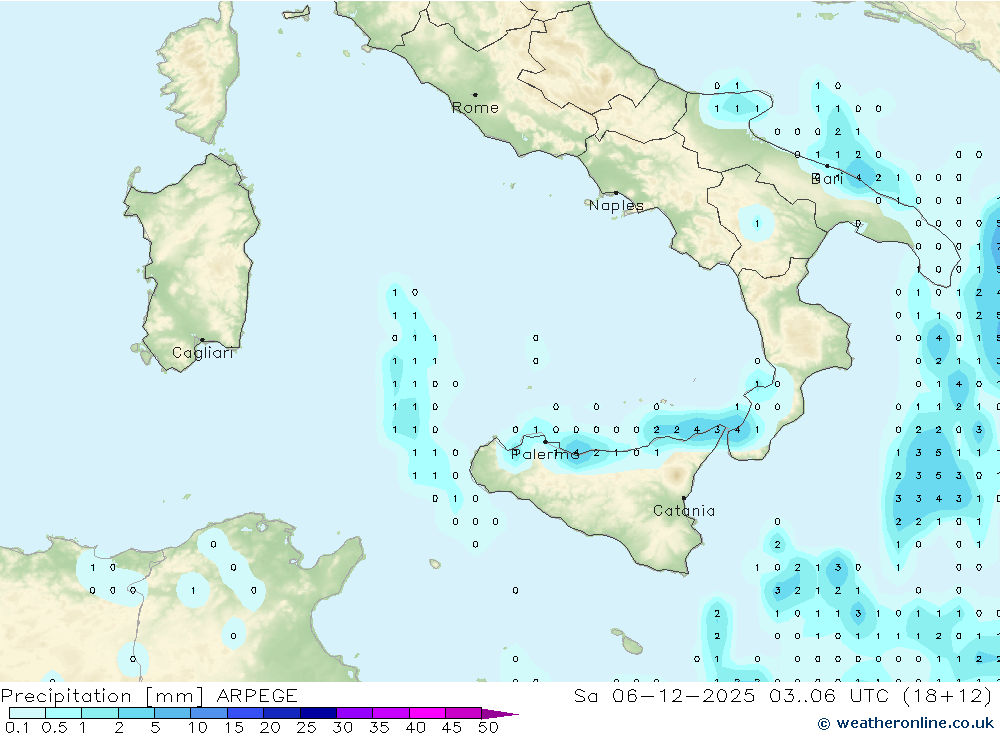The height and width of the screenshot is (733, 1000).
Task: Click the legend value 45
Action: [x=452, y=727]
